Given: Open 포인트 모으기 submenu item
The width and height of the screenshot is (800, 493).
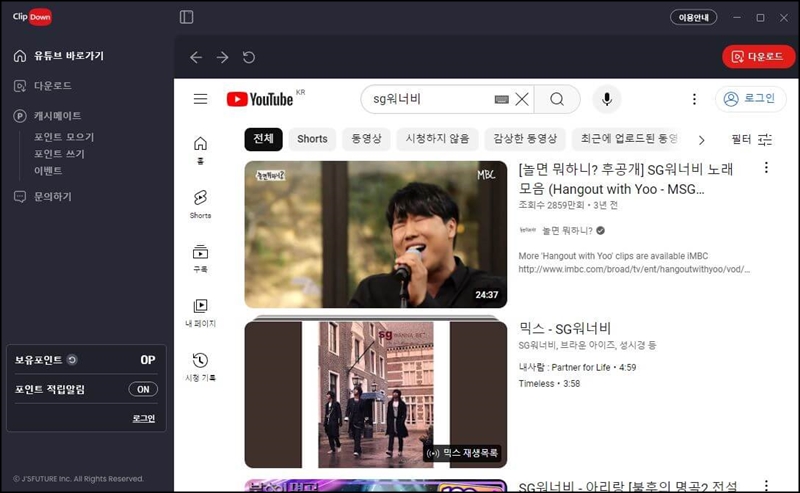Looking at the screenshot, I should [x=64, y=137].
